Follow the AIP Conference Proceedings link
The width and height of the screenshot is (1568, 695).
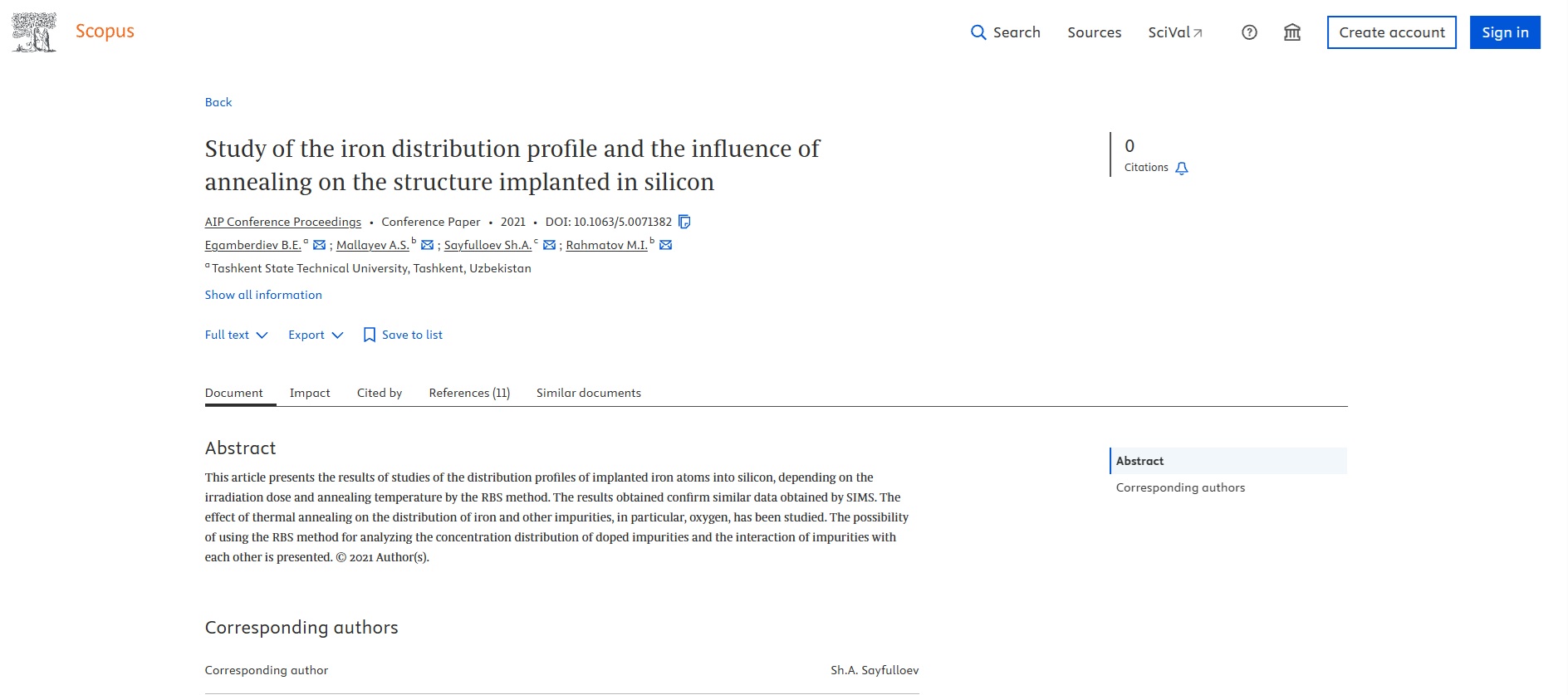pyautogui.click(x=283, y=222)
